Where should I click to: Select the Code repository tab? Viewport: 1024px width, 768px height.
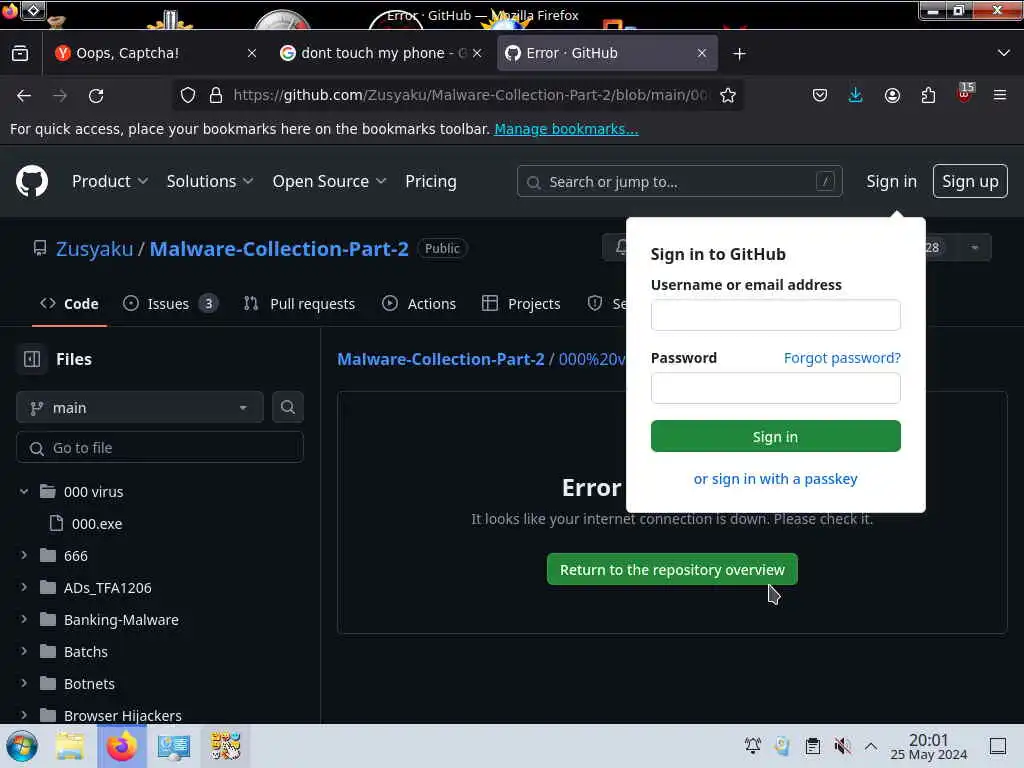click(69, 304)
